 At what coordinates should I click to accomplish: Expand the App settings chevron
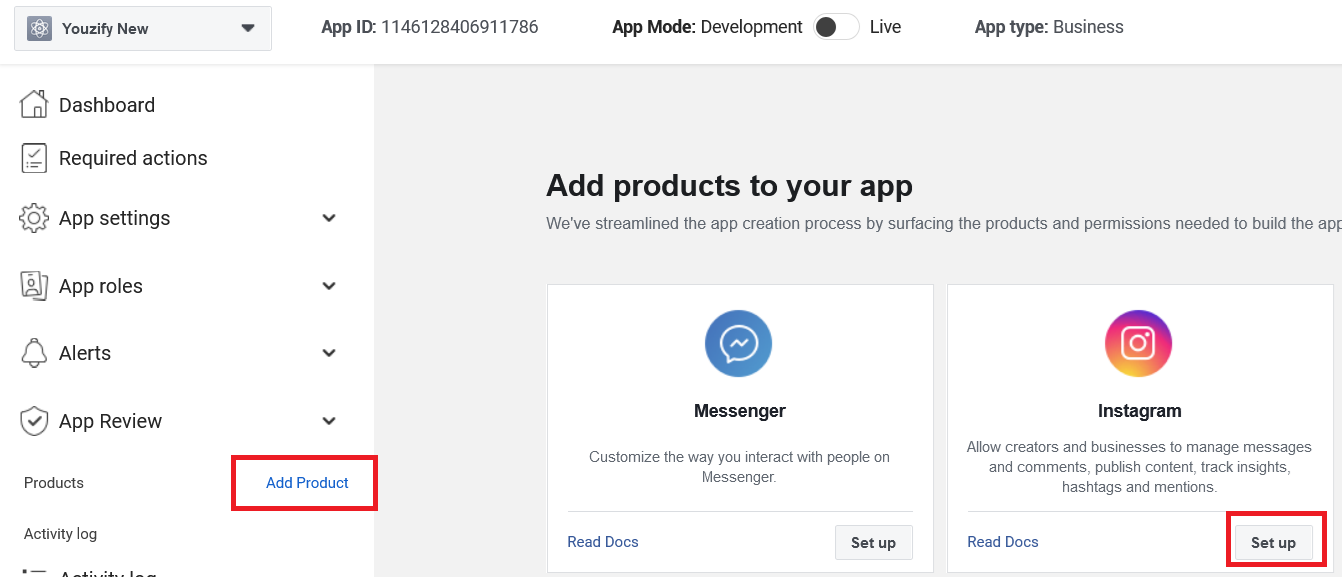coord(329,218)
